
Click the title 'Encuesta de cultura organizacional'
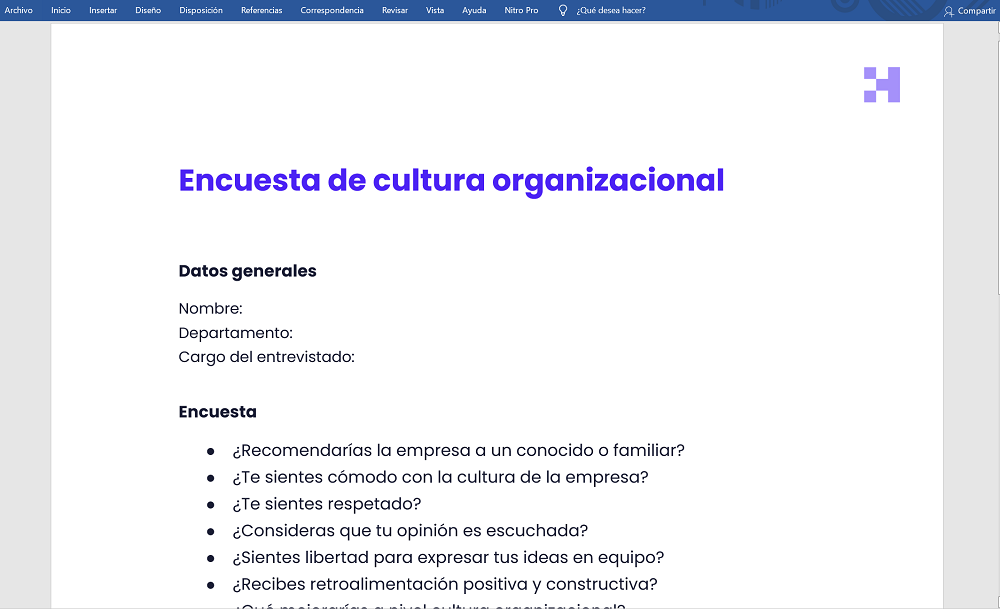pos(450,180)
